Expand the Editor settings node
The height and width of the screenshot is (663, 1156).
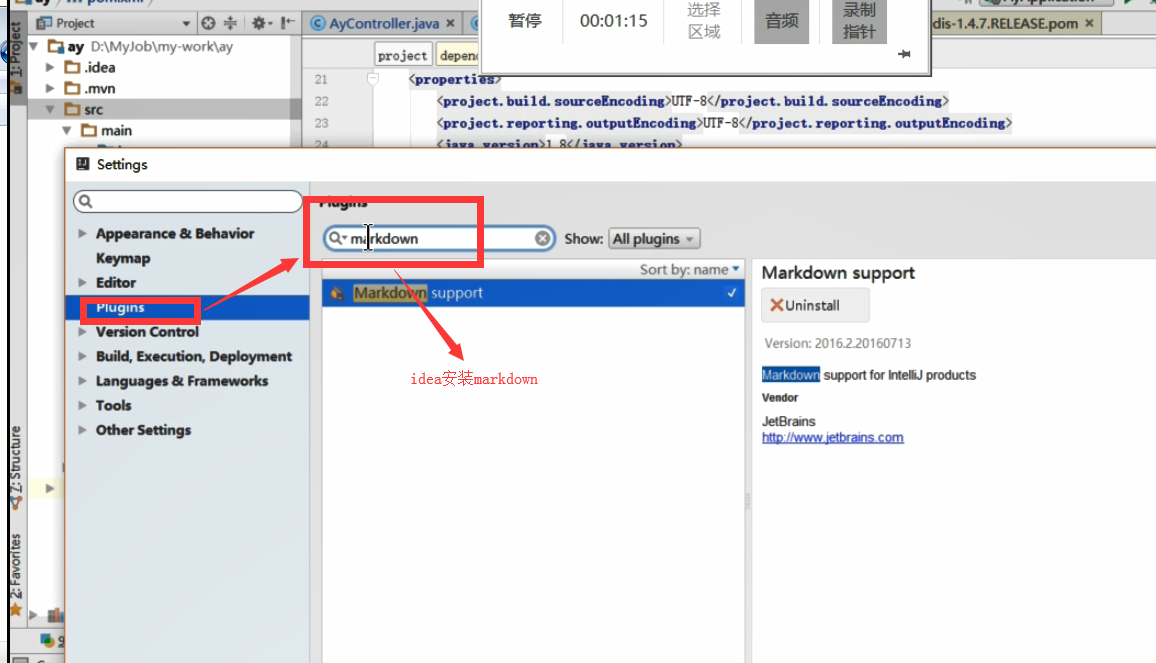pos(83,282)
